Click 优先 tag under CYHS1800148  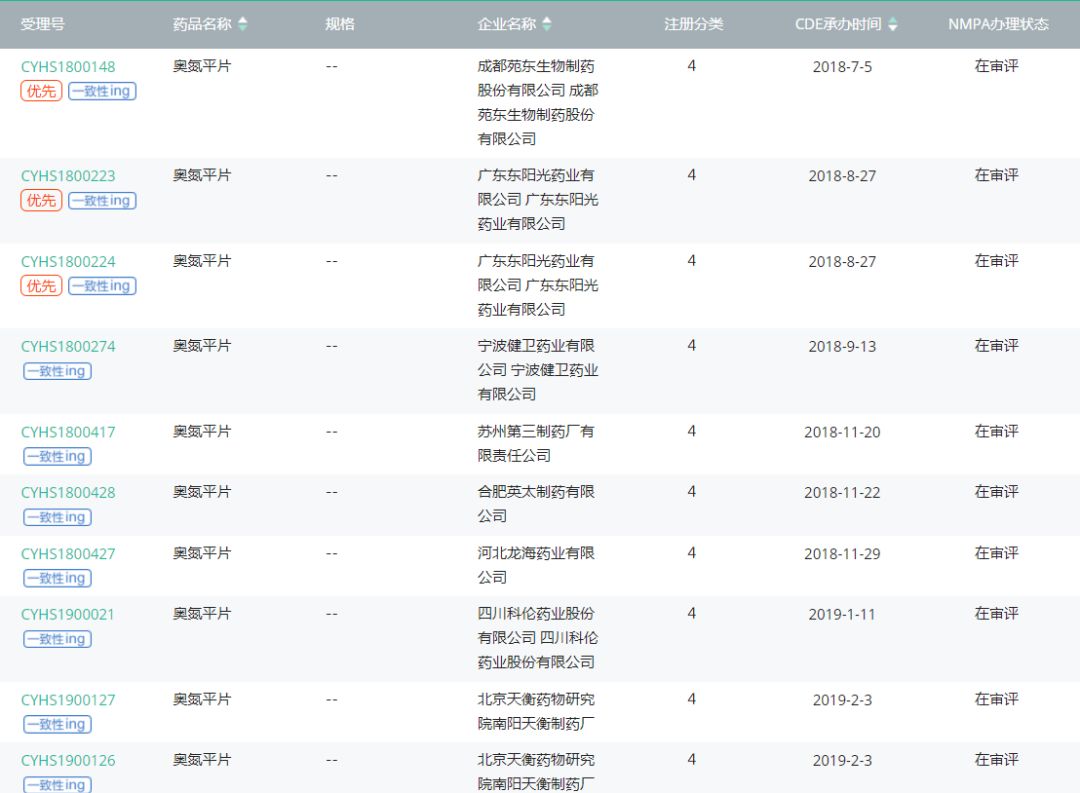(x=41, y=91)
